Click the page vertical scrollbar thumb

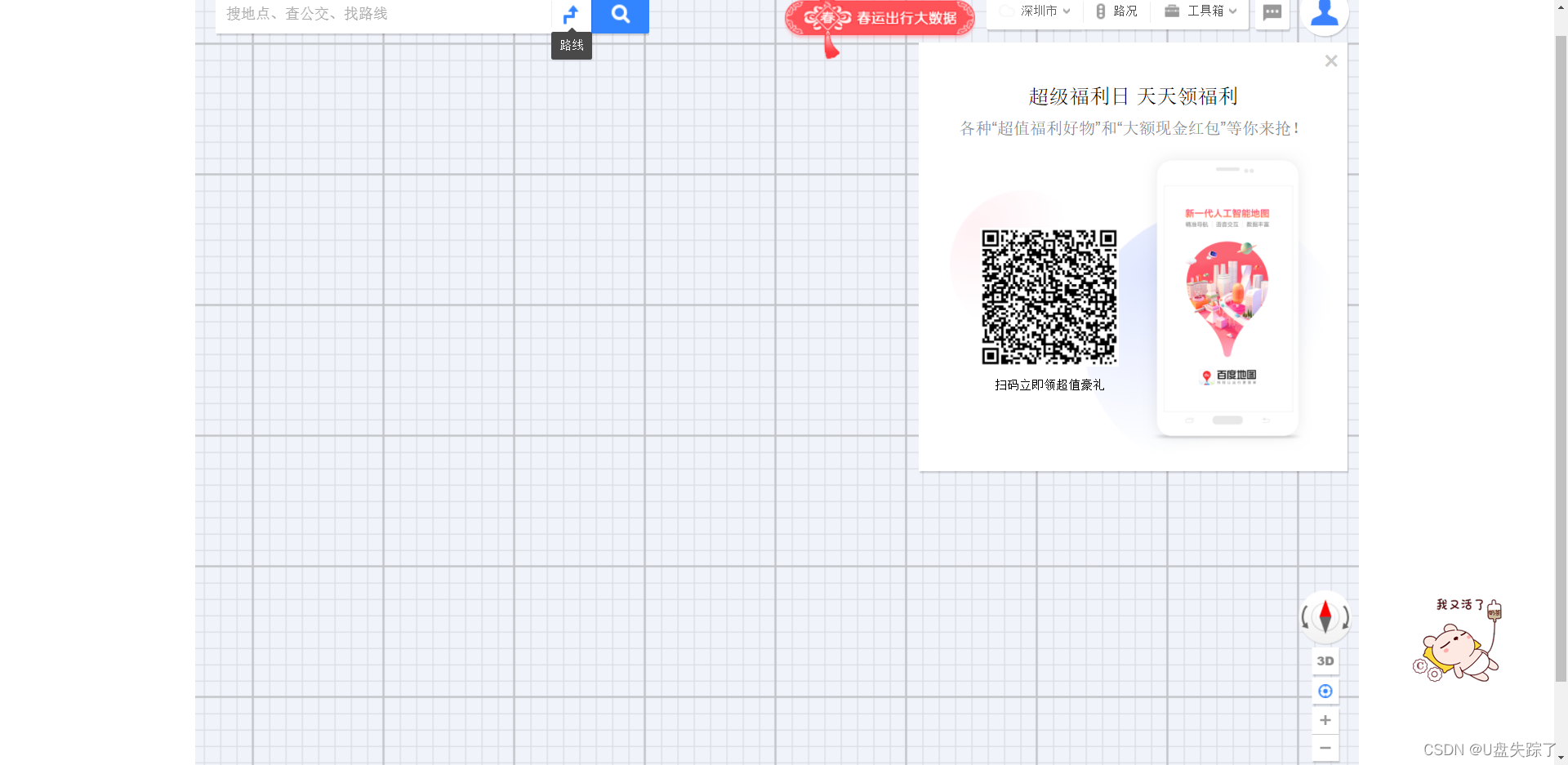point(1561,359)
